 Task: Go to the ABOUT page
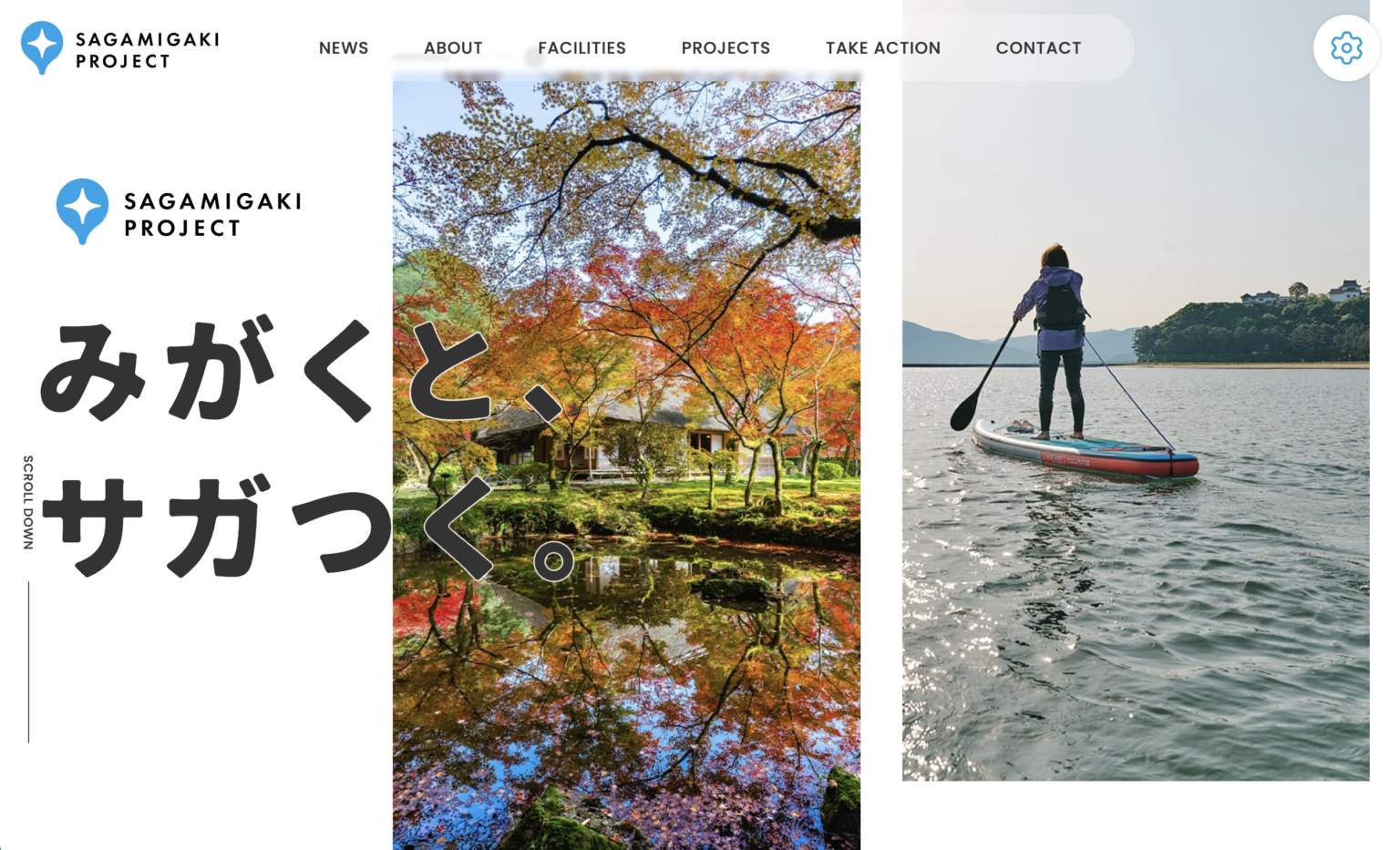453,48
